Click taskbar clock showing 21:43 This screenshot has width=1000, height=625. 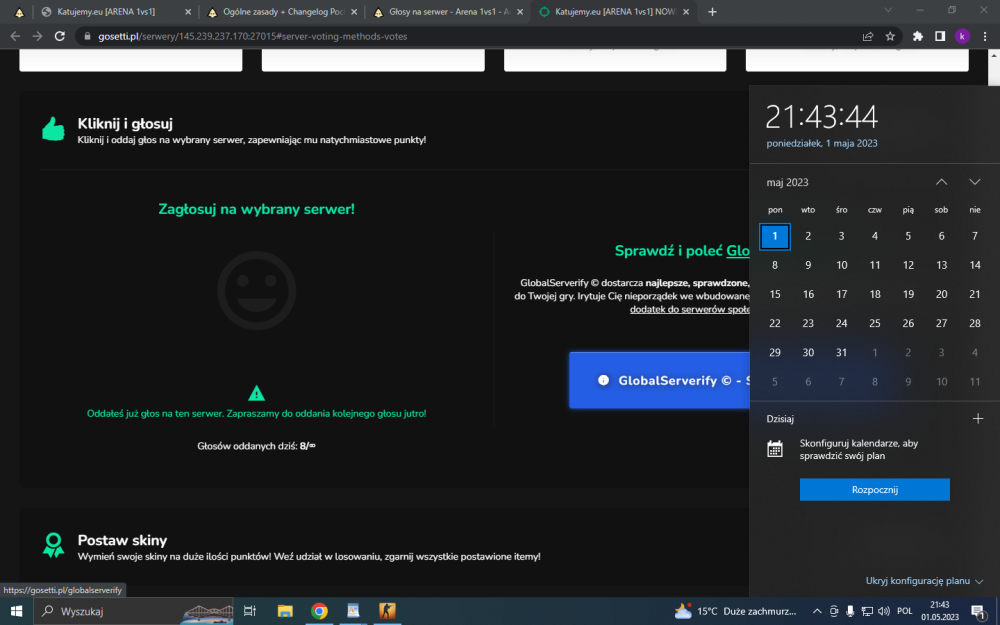[x=939, y=611]
